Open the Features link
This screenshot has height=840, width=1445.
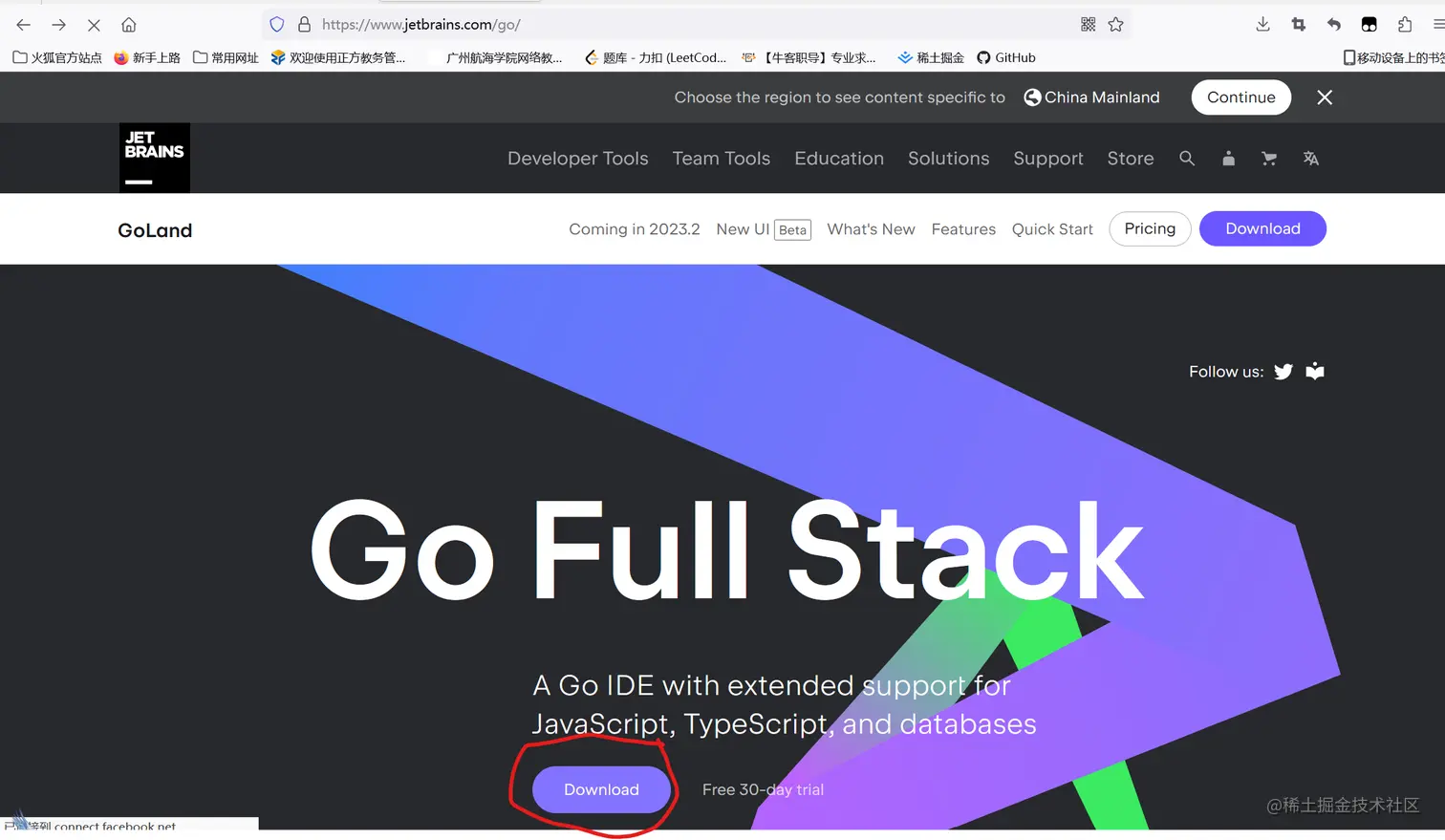click(963, 229)
